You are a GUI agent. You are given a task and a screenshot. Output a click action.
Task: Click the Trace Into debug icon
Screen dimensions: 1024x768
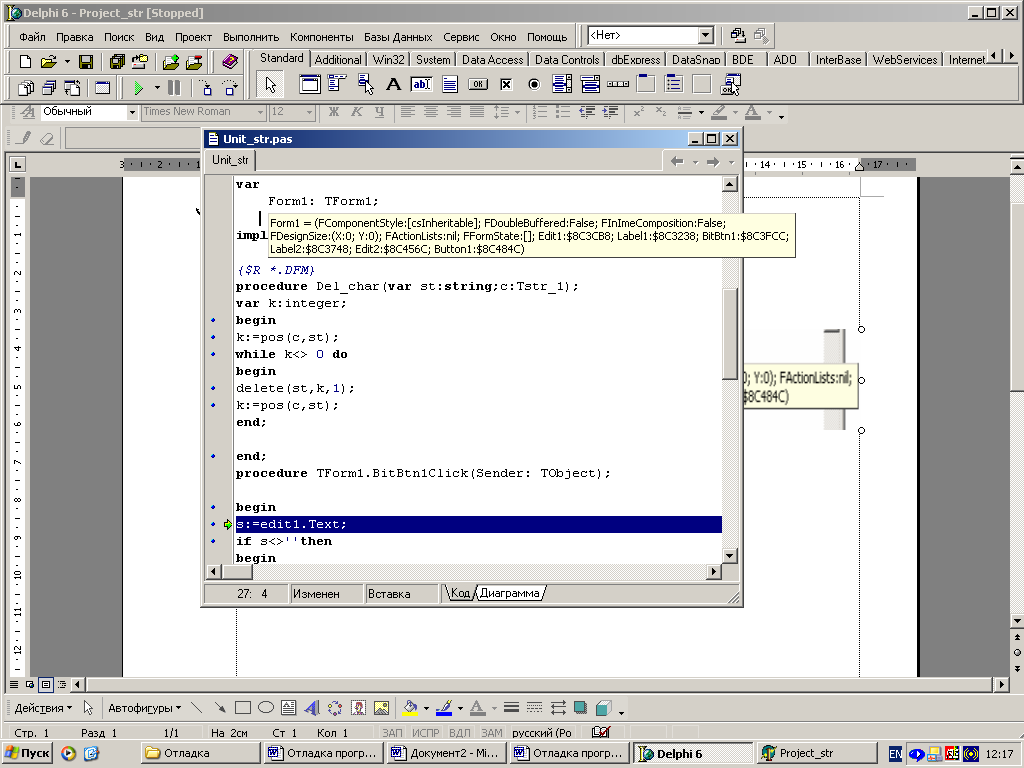click(x=206, y=88)
